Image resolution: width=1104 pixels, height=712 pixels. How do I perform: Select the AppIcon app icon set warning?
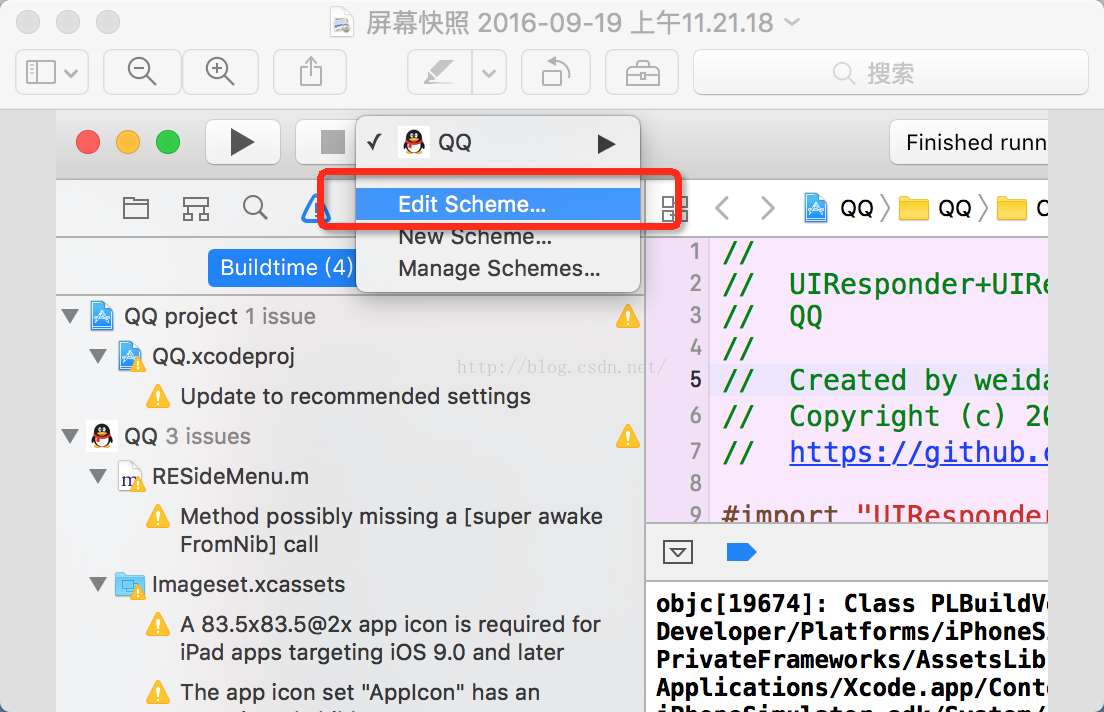pos(359,693)
